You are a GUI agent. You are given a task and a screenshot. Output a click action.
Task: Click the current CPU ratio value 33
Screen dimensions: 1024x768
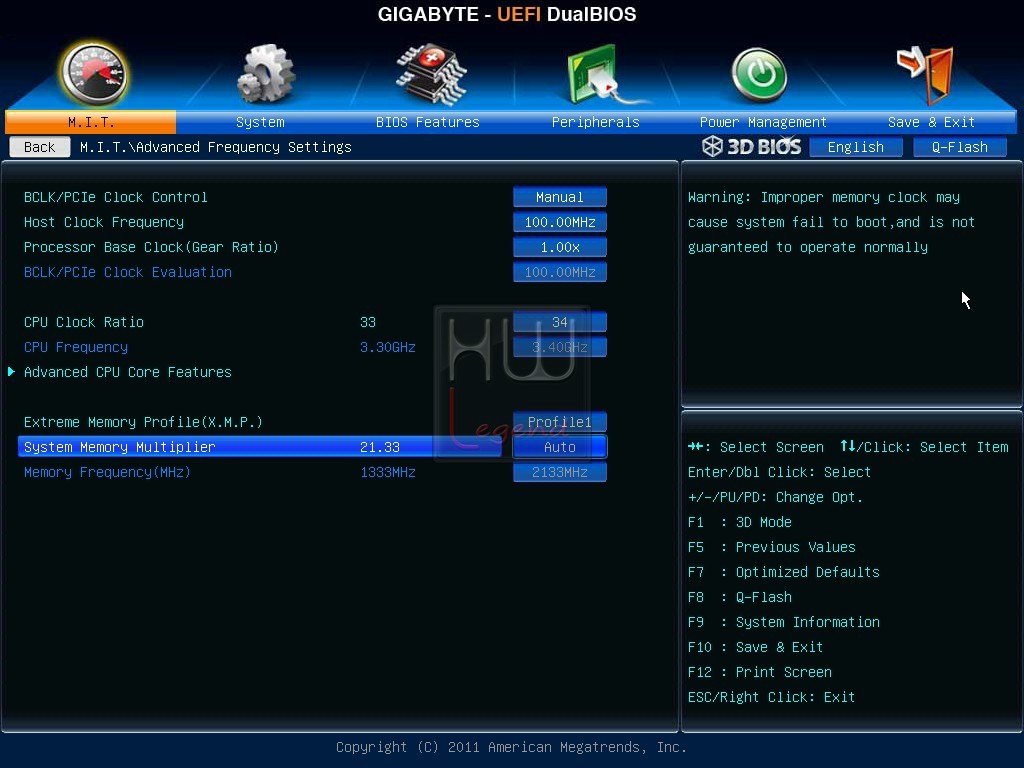point(368,322)
